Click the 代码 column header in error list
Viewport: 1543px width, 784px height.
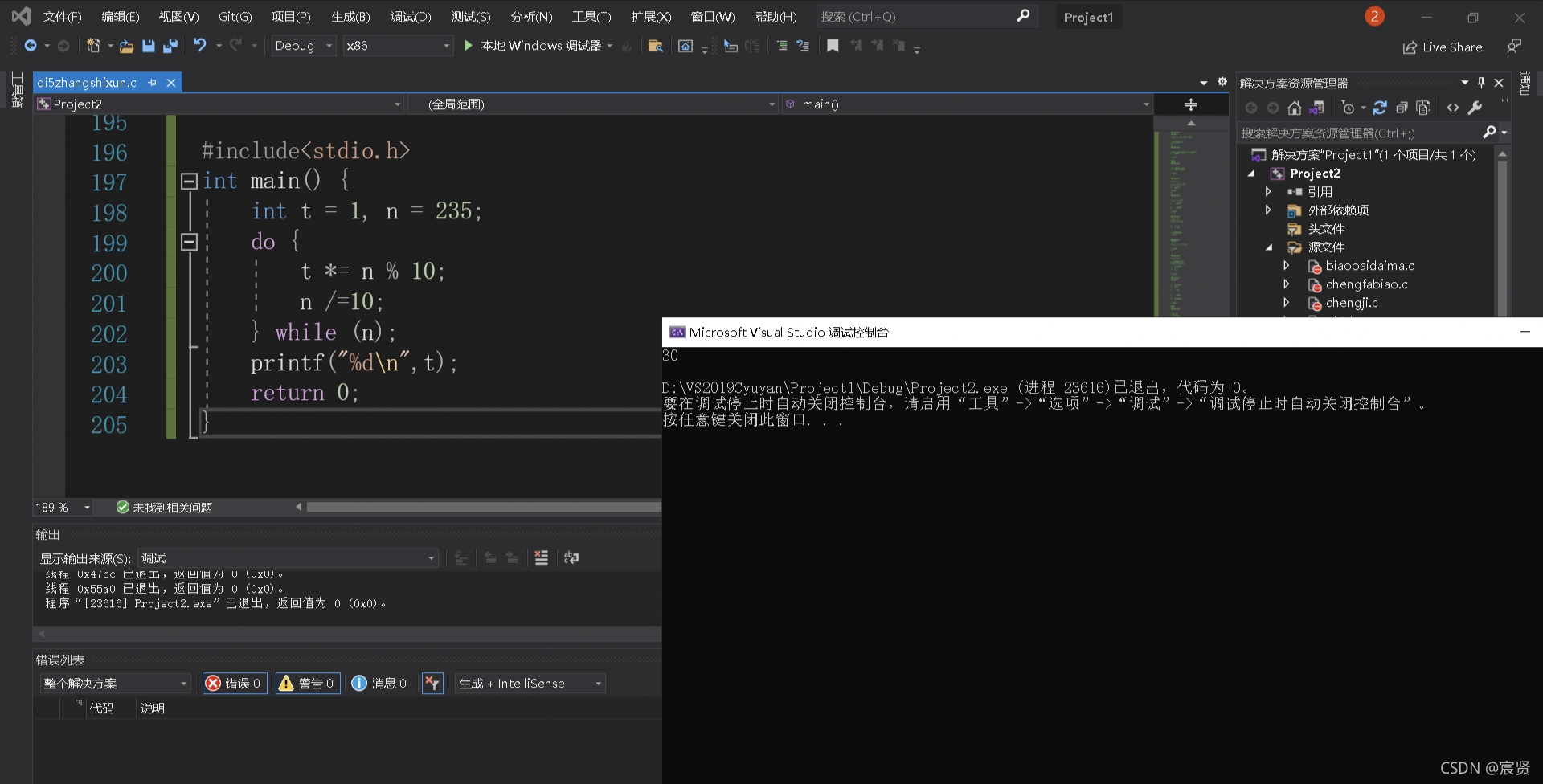101,708
